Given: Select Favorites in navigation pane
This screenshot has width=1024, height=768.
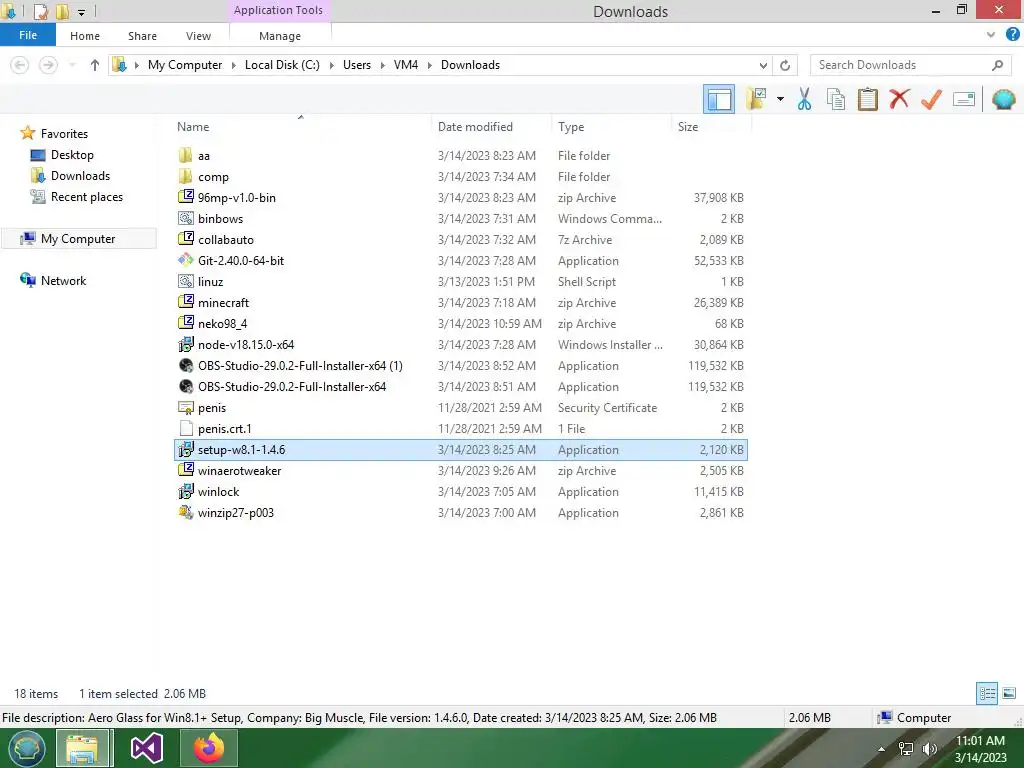Looking at the screenshot, I should coord(64,134).
